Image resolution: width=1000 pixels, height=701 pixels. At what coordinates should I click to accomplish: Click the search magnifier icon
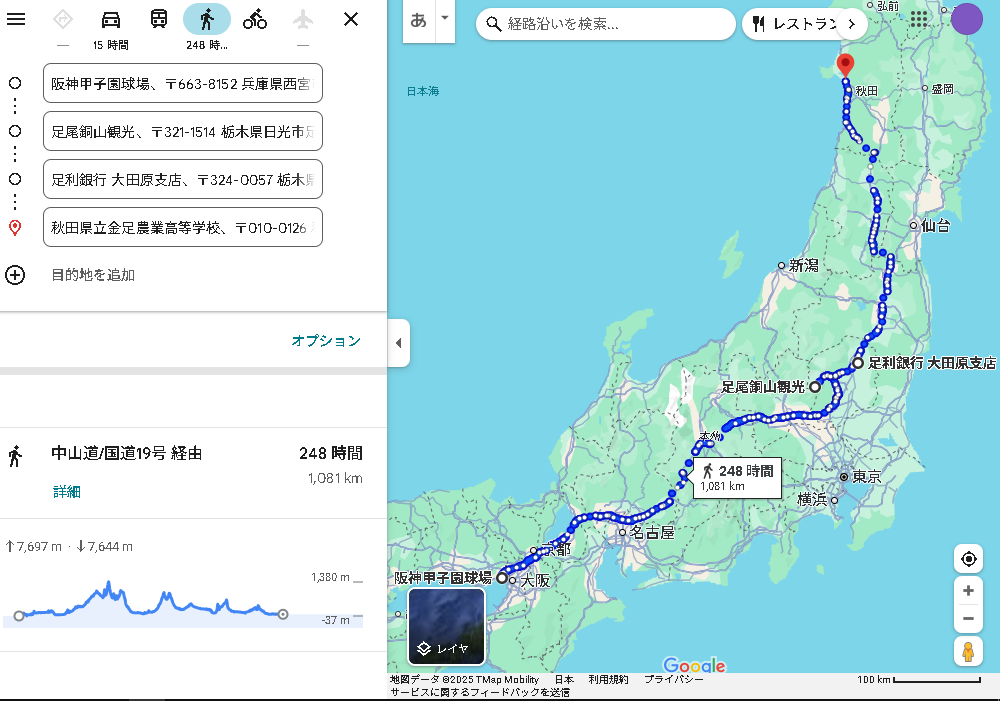pos(493,24)
